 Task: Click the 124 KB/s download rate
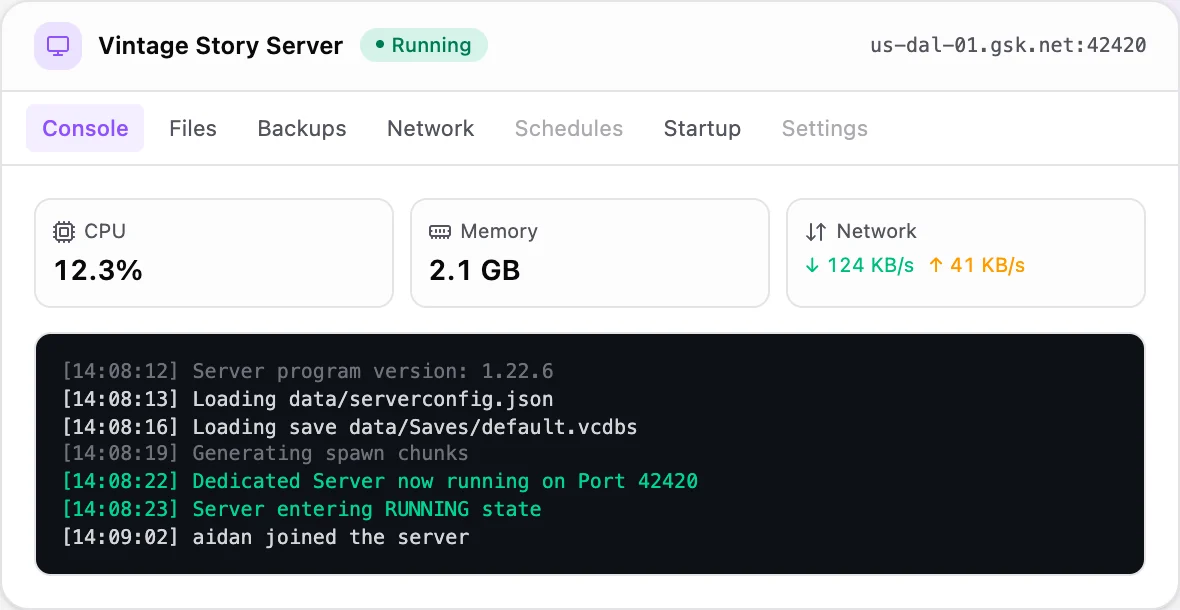pyautogui.click(x=859, y=265)
